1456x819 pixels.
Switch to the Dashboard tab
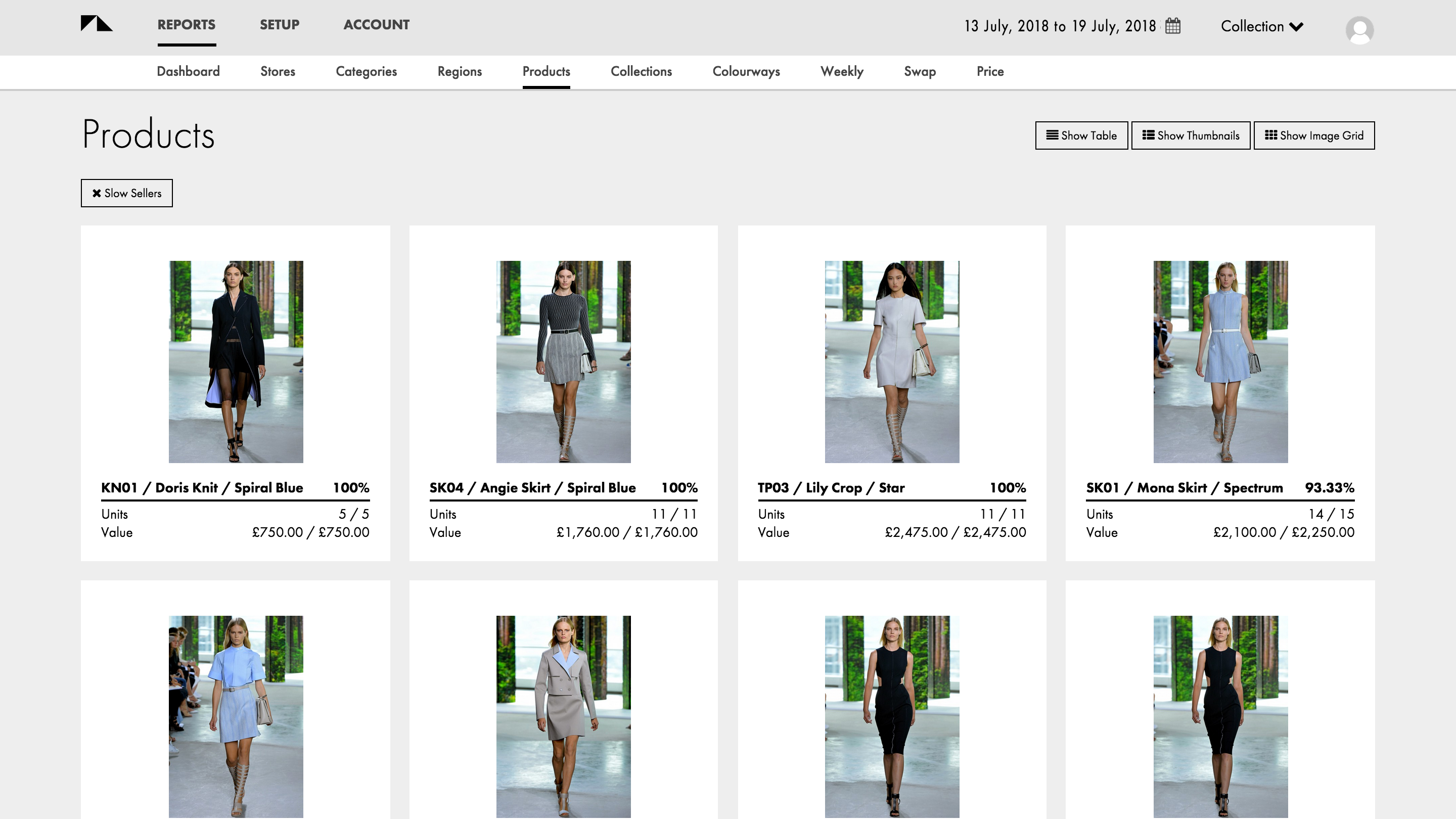pyautogui.click(x=188, y=72)
